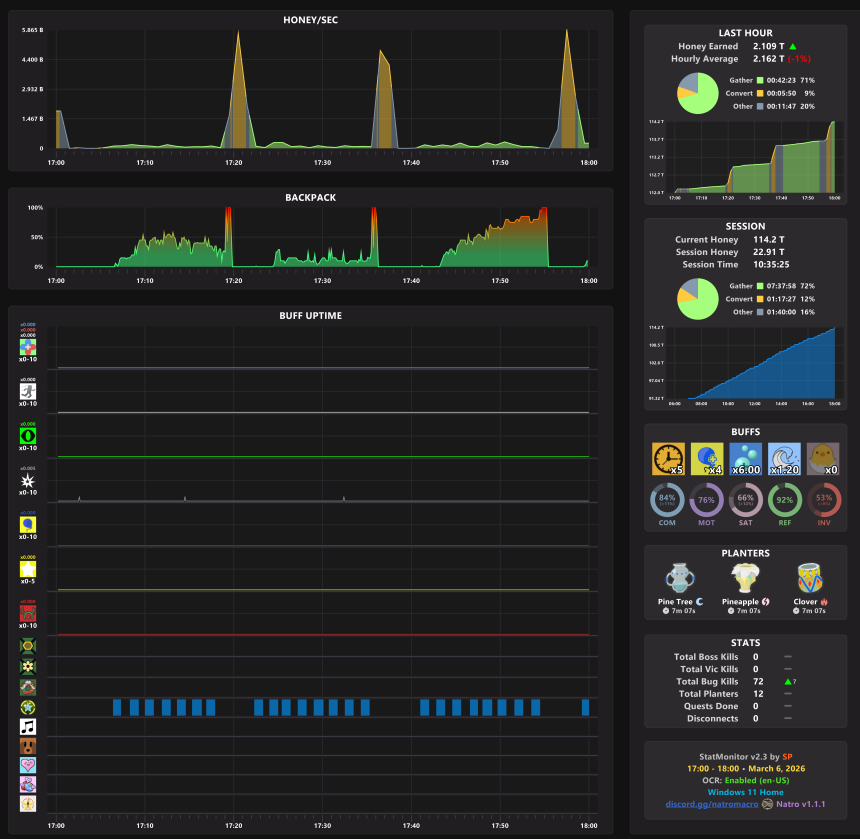This screenshot has height=839, width=860.
Task: Click the crescent moon icon beside Pine Tree
Action: pyautogui.click(x=700, y=602)
